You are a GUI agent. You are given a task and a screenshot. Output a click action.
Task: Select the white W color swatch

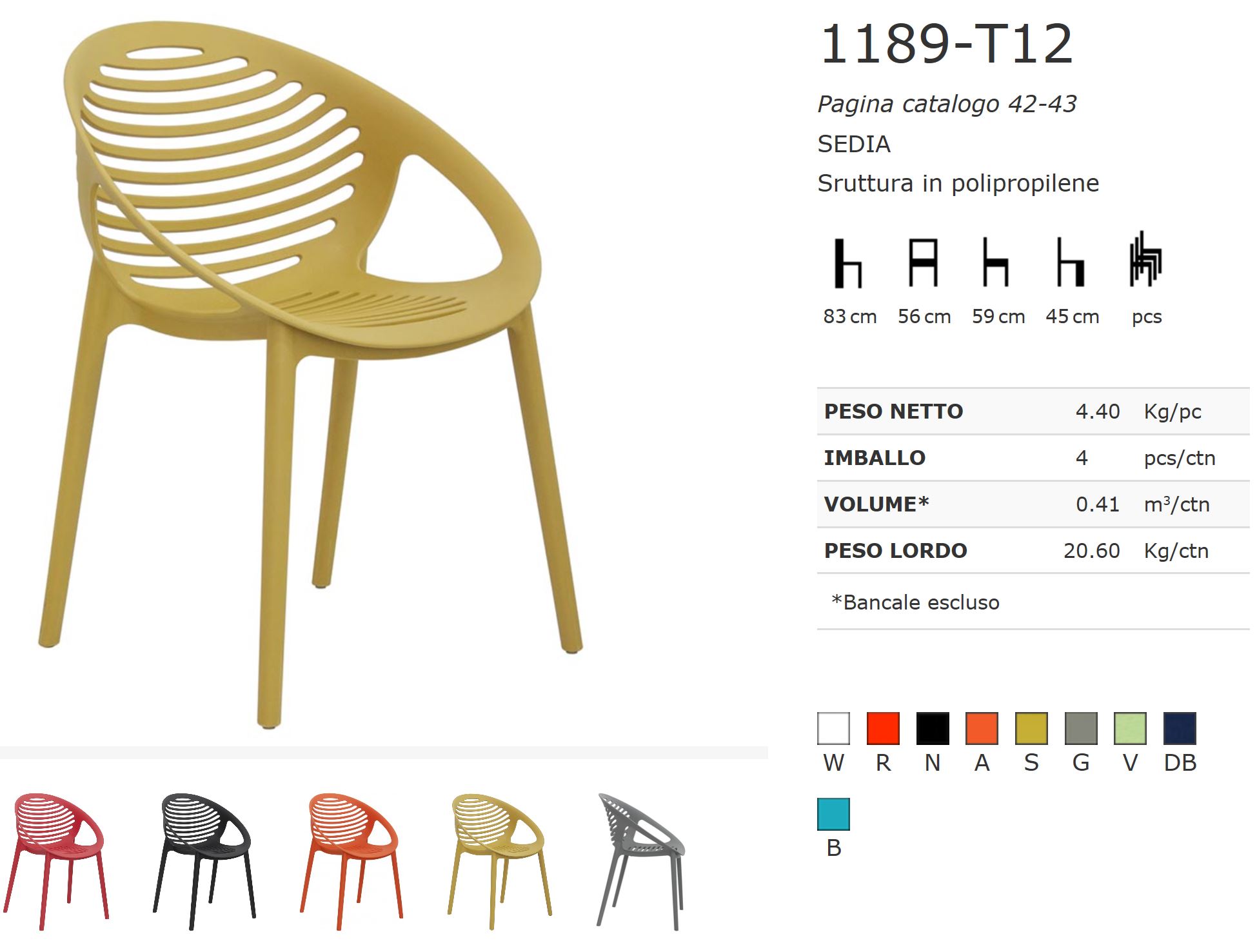(833, 728)
